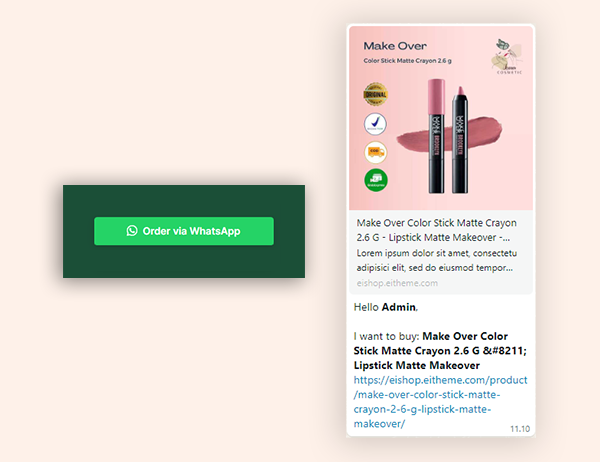Click the green delivery badge icon

pos(376,180)
